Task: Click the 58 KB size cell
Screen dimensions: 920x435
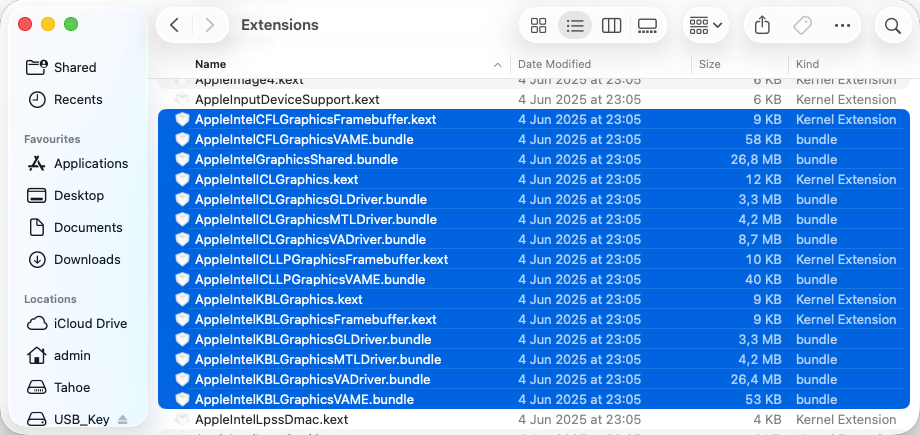Action: point(763,140)
